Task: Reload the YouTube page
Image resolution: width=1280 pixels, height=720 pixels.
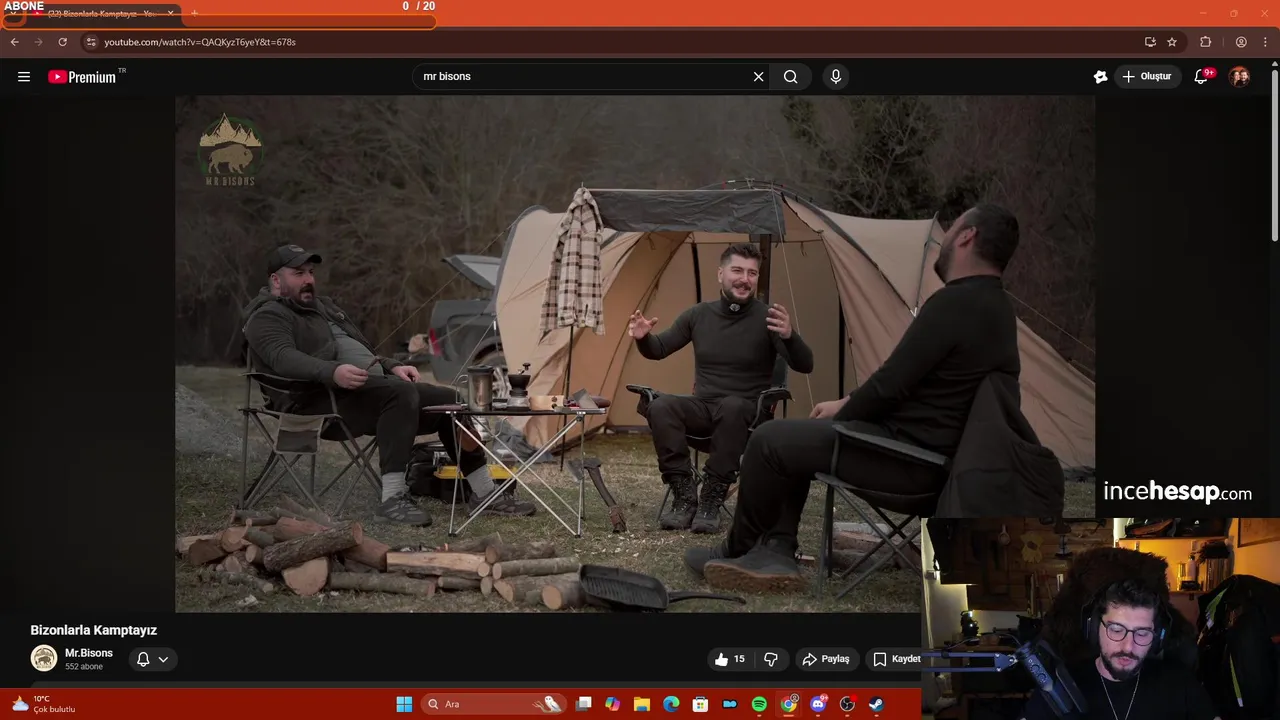Action: (62, 42)
